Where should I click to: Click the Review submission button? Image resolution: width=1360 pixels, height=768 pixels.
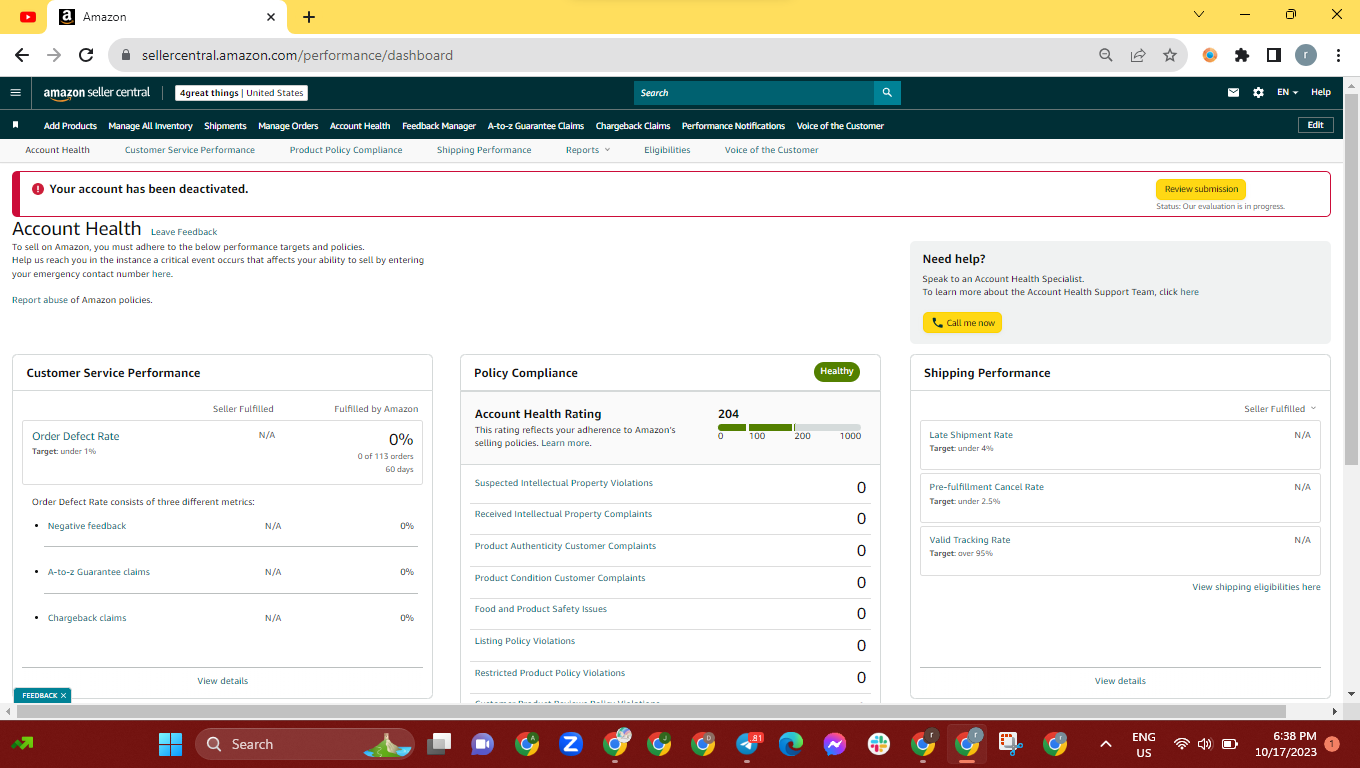(x=1201, y=189)
